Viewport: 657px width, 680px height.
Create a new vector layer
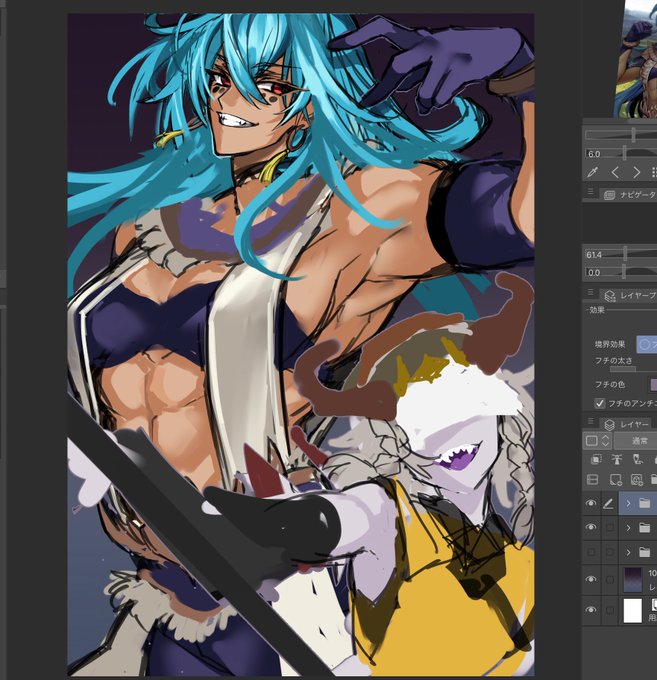click(x=637, y=480)
